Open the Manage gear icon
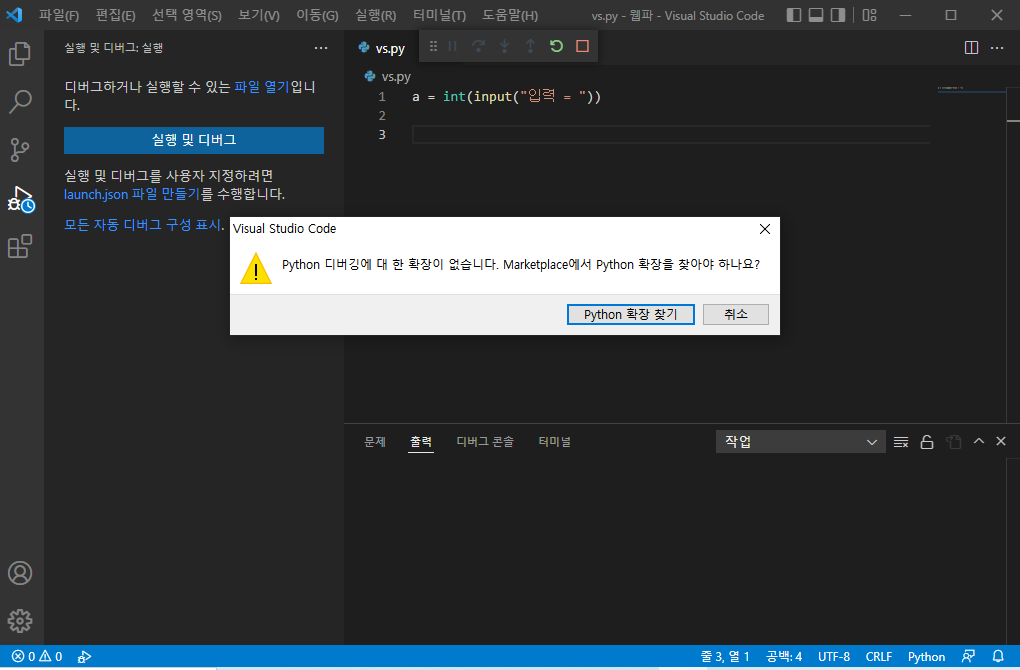1020x670 pixels. (20, 621)
